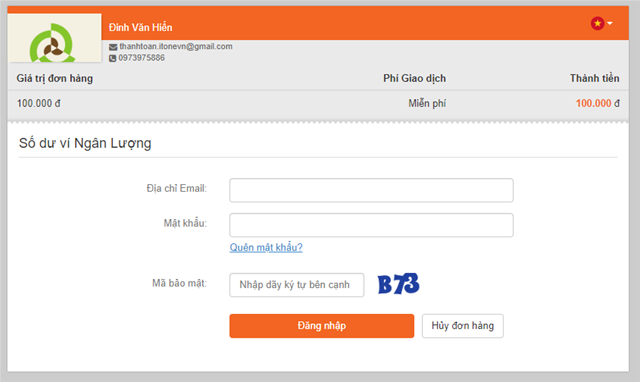Viewport: 640px width, 382px height.
Task: Click the Đăng nhập login button
Action: (x=322, y=326)
